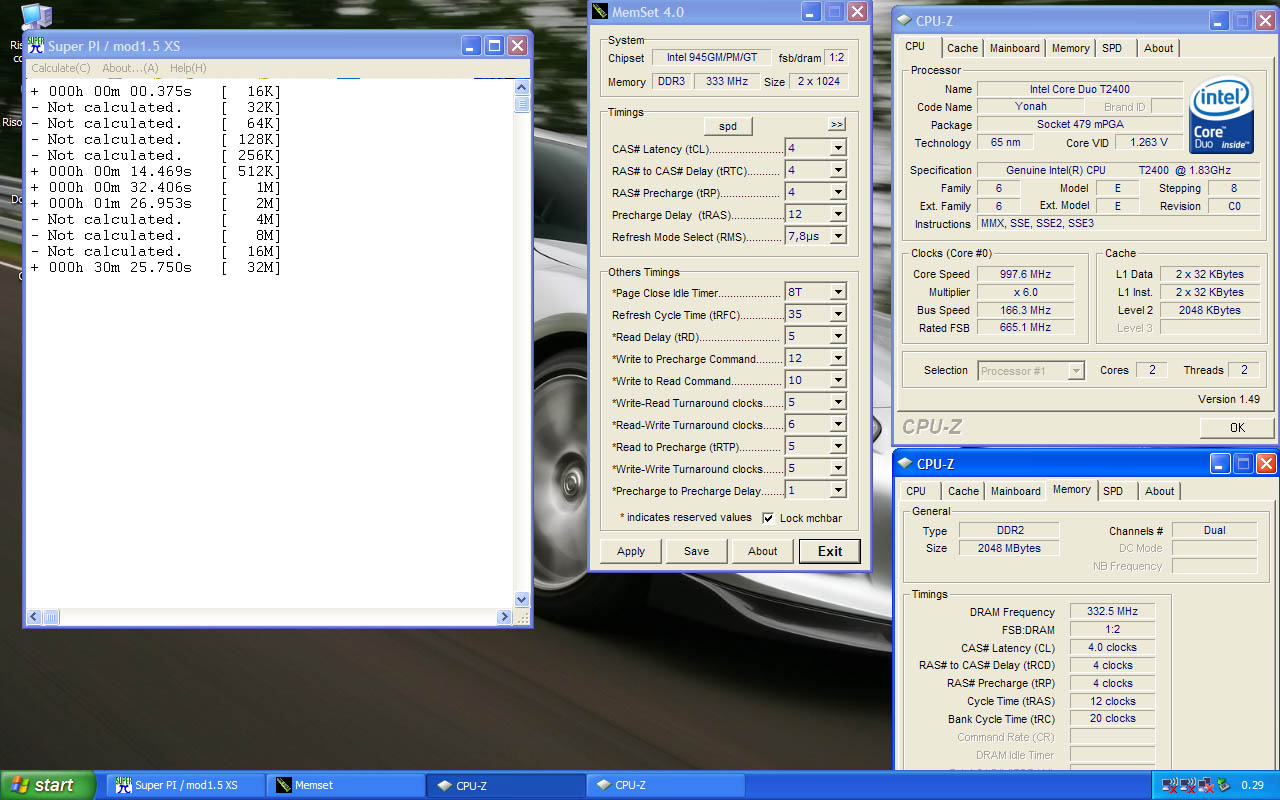Open Read Delay (tRD) dropdown
This screenshot has height=800, width=1280.
point(838,336)
